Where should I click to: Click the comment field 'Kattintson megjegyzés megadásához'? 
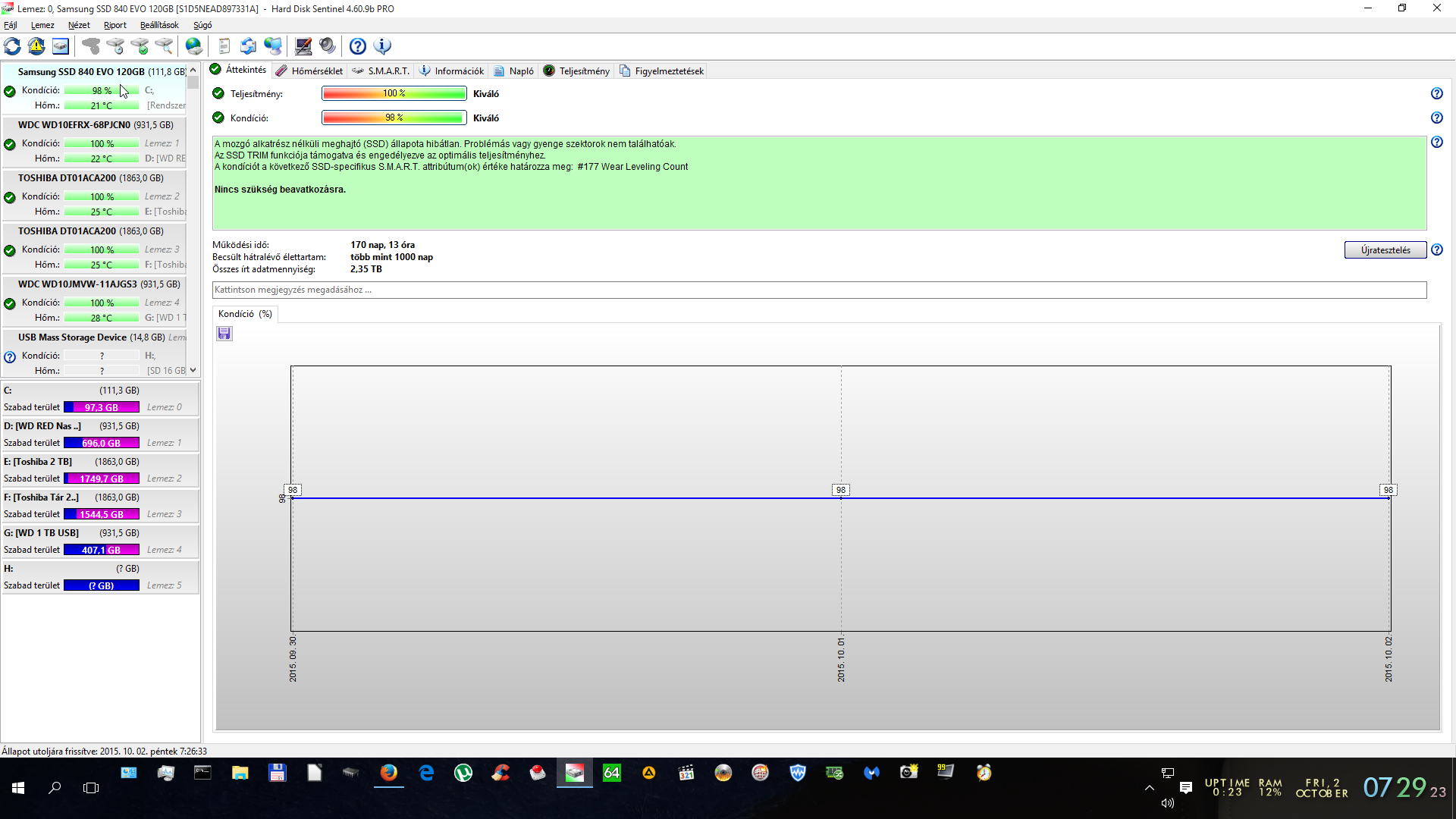pyautogui.click(x=819, y=290)
